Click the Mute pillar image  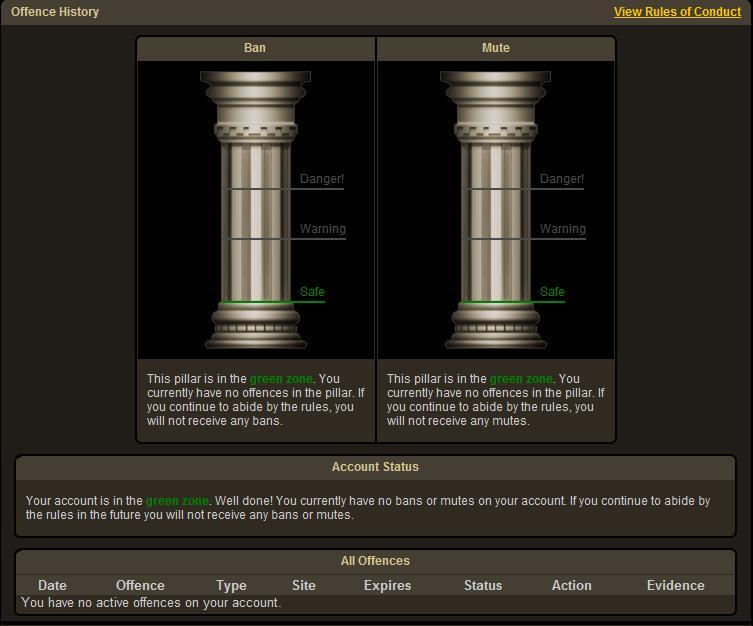pyautogui.click(x=496, y=210)
